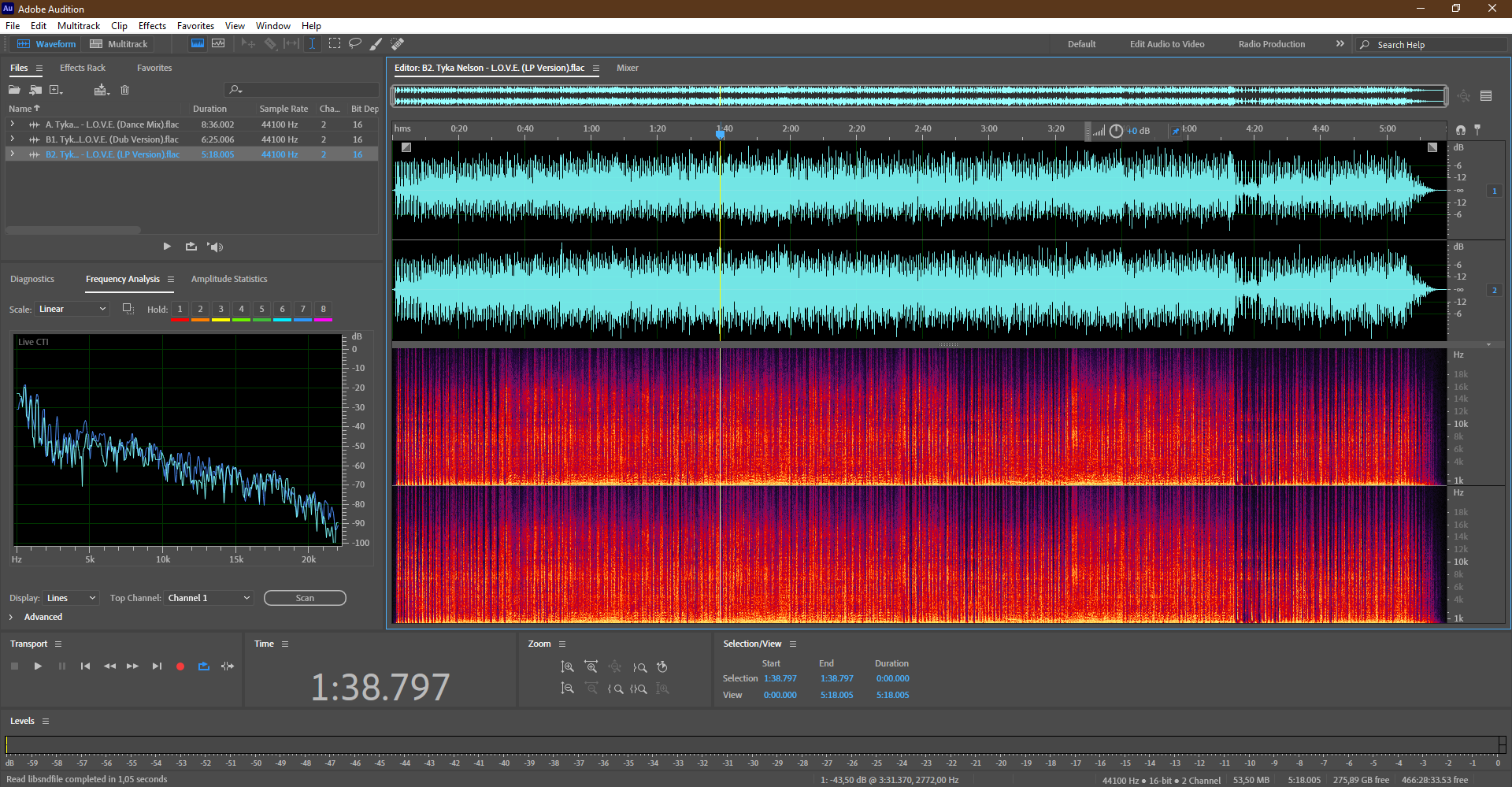Viewport: 1512px width, 787px height.
Task: Select the Spot Healing Brush tool
Action: pos(398,44)
